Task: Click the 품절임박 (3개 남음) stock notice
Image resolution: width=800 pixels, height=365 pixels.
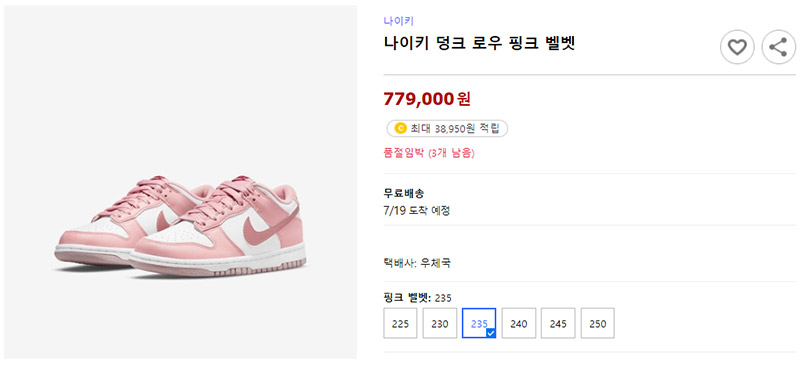Action: pos(429,153)
